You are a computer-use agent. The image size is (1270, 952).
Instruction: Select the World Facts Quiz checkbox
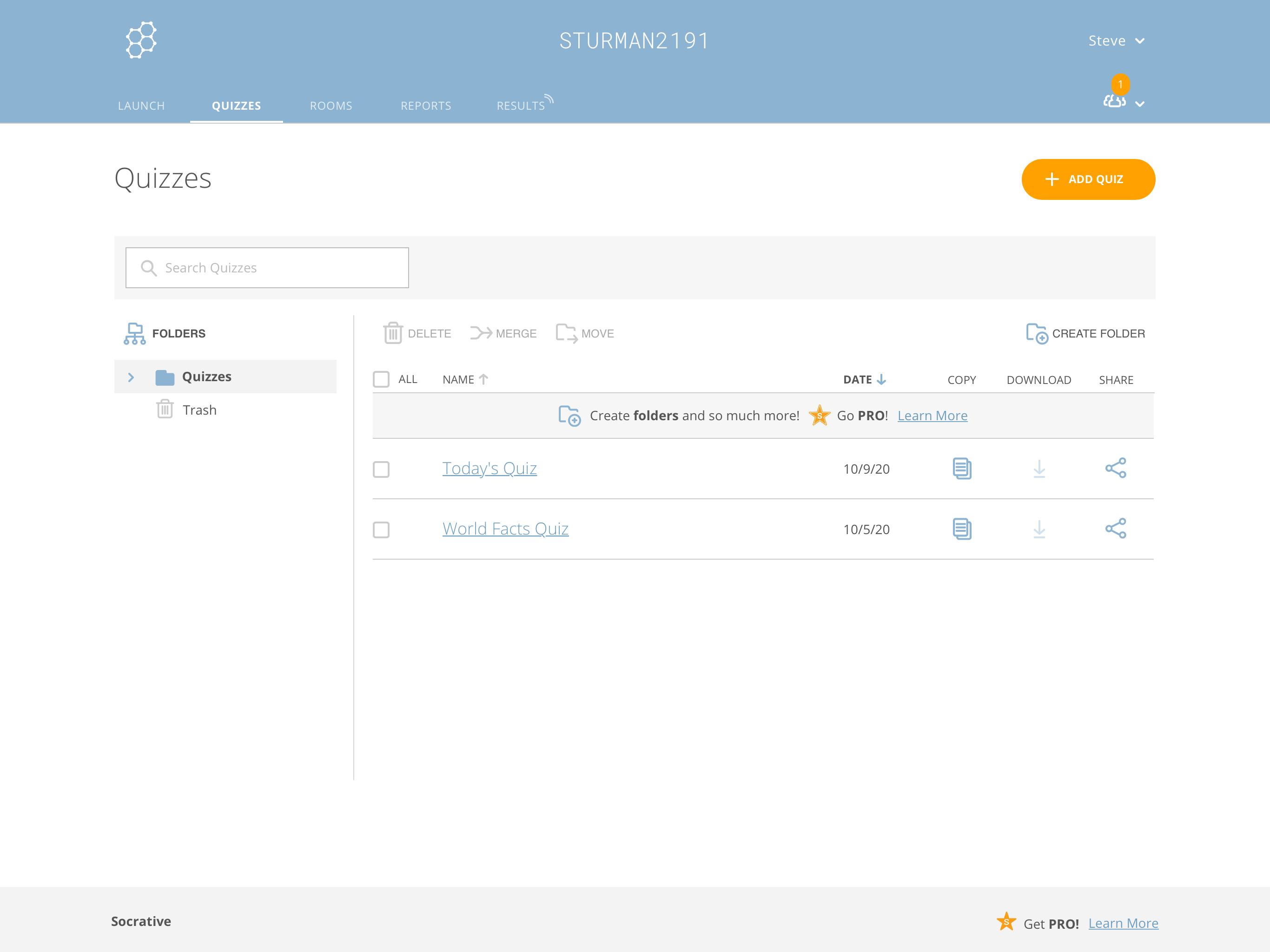point(381,529)
